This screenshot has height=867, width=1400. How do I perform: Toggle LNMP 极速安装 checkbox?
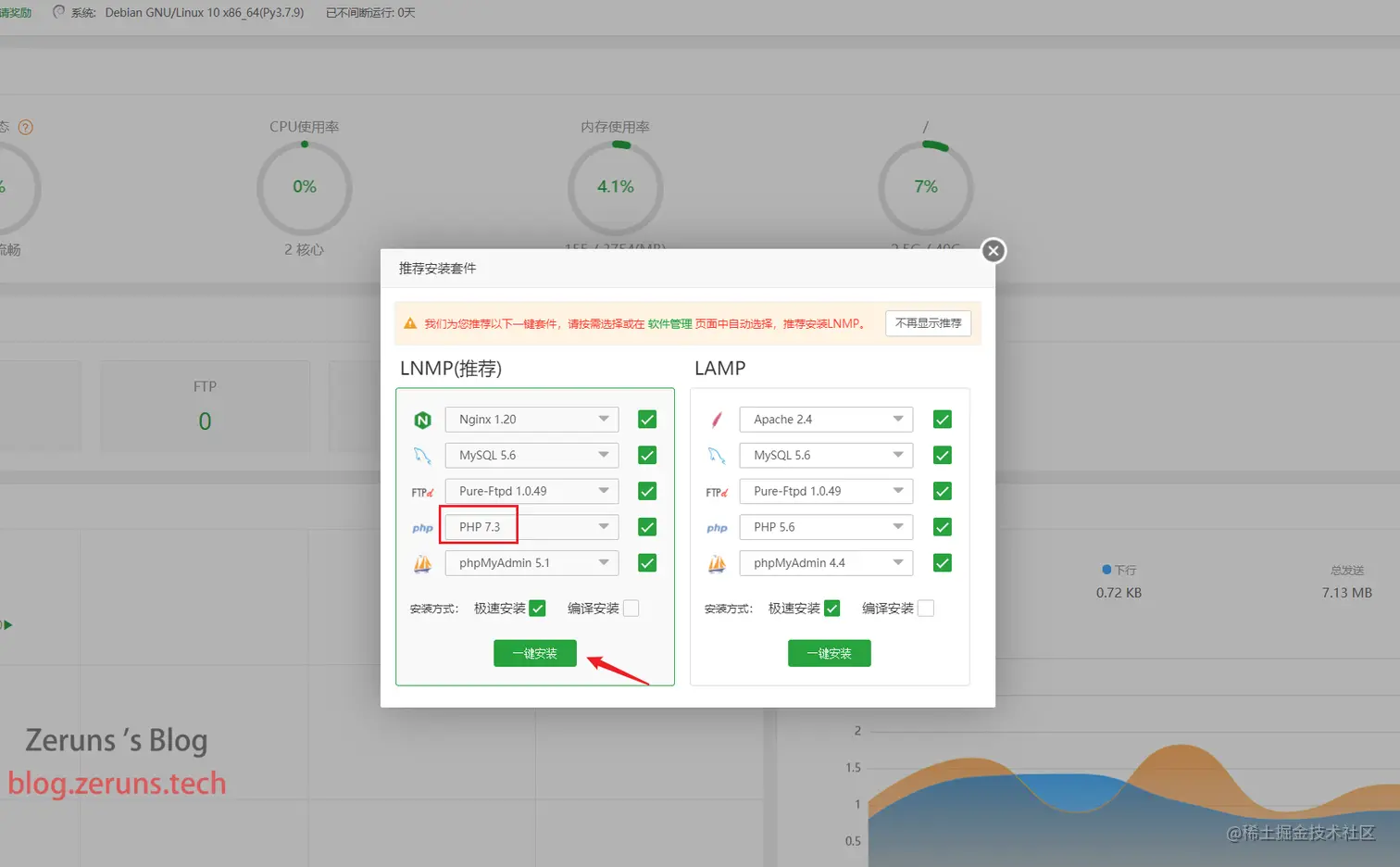coord(538,609)
